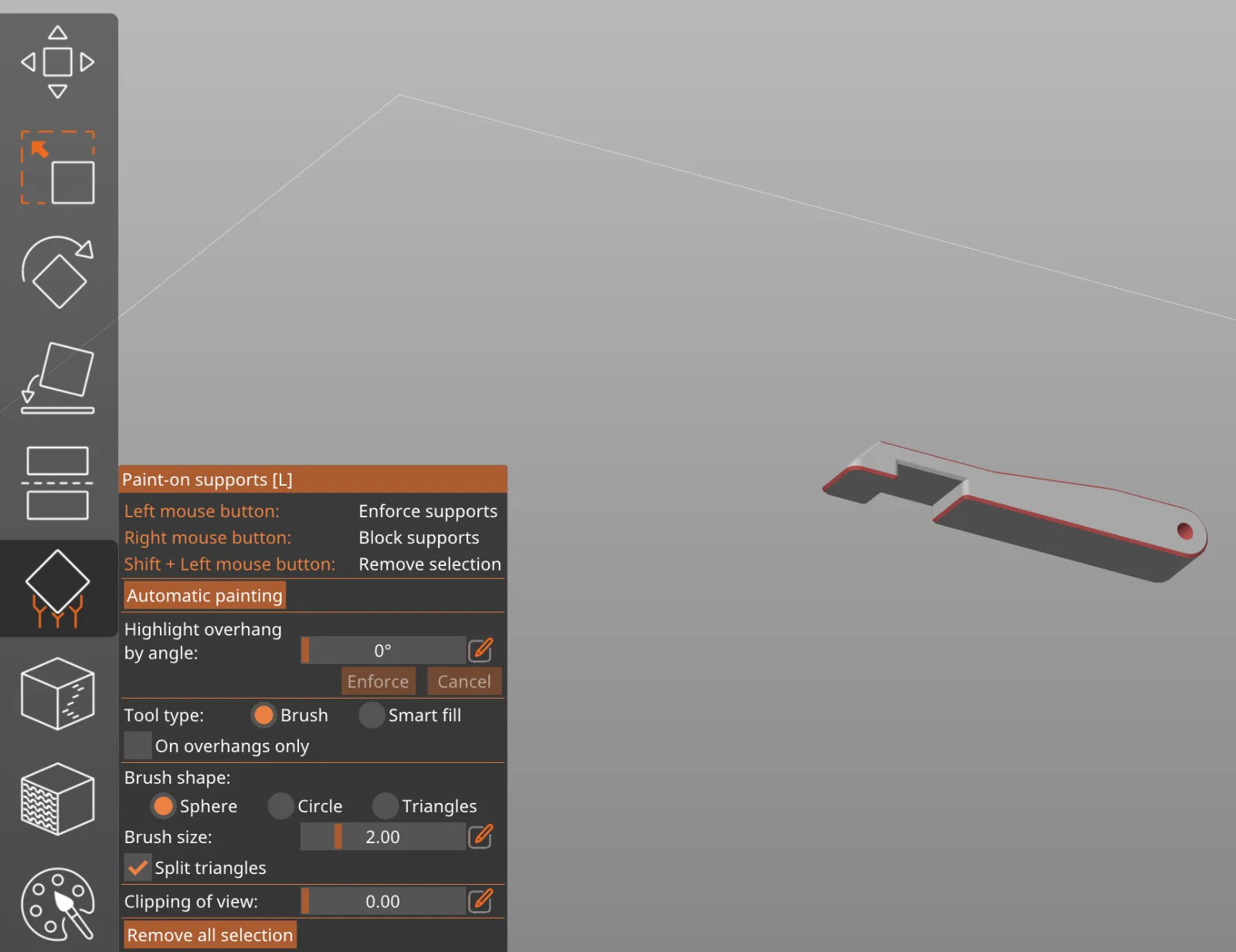
Task: Select the Triangles brush shape
Action: 385,806
